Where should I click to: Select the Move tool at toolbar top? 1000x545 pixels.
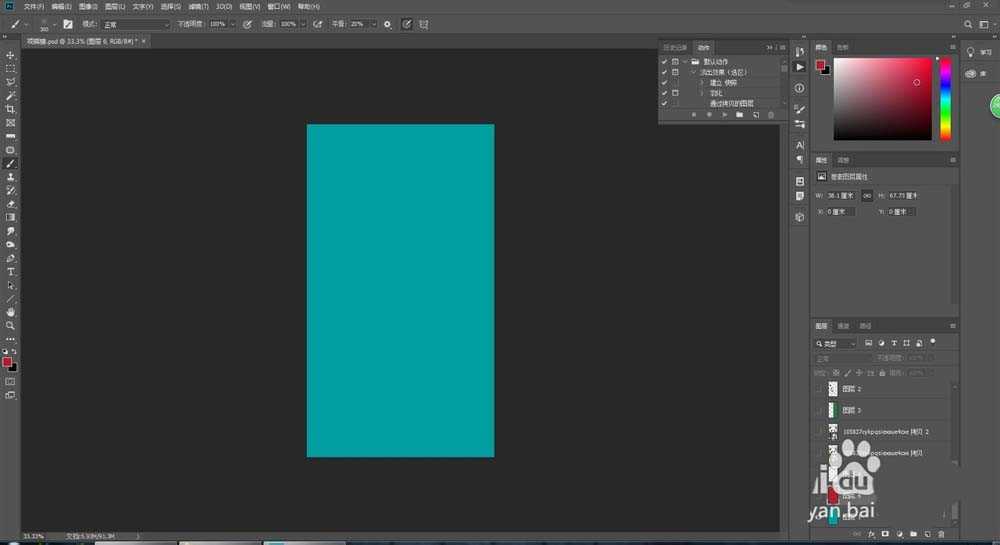tap(10, 55)
